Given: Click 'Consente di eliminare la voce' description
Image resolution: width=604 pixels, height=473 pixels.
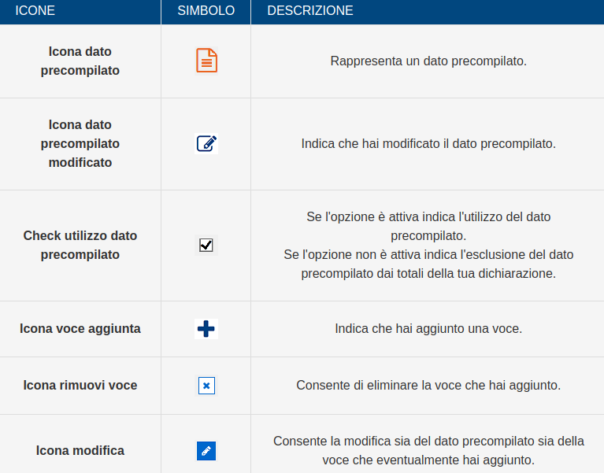Looking at the screenshot, I should 428,385.
